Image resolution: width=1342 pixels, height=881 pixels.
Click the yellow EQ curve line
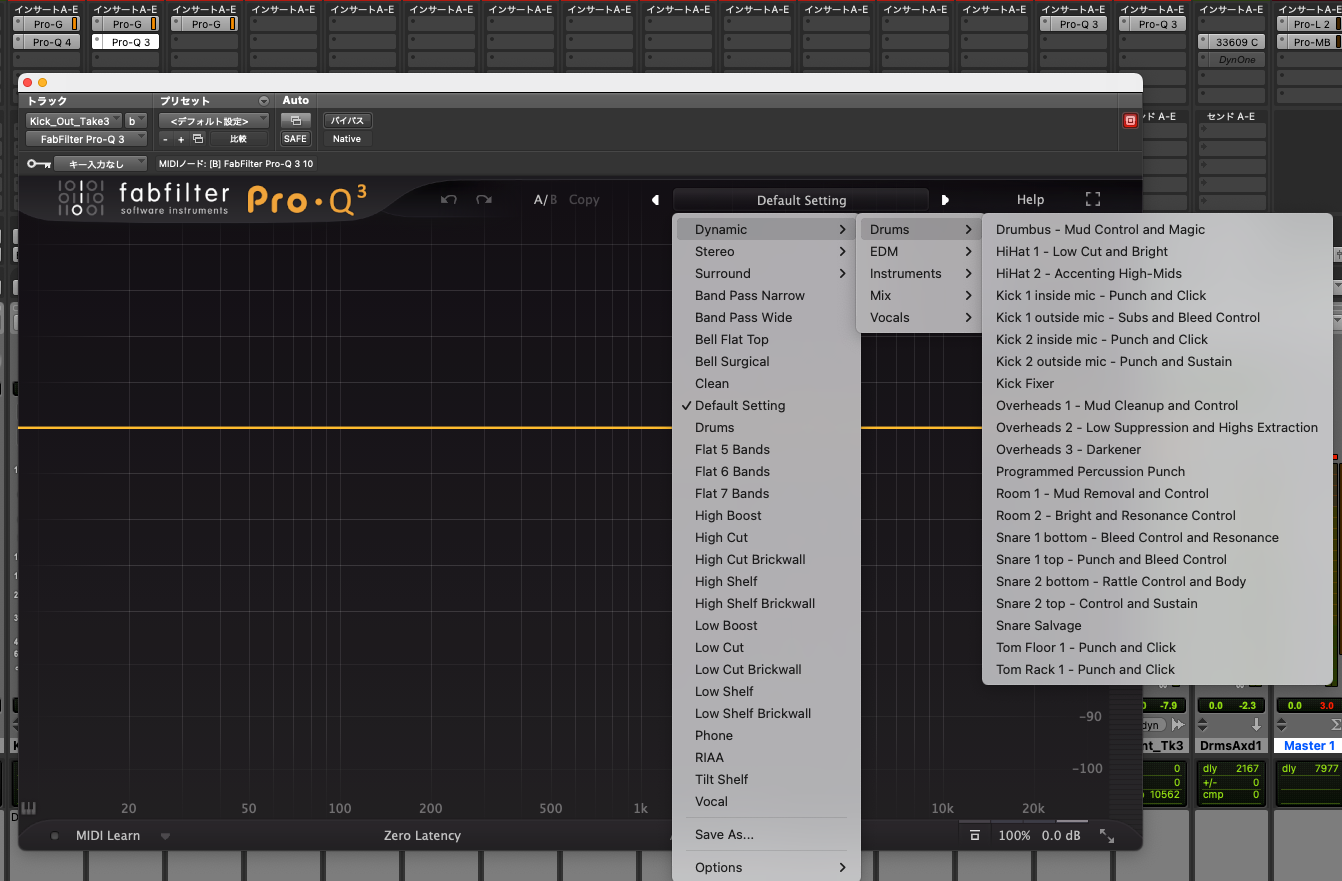[x=345, y=428]
